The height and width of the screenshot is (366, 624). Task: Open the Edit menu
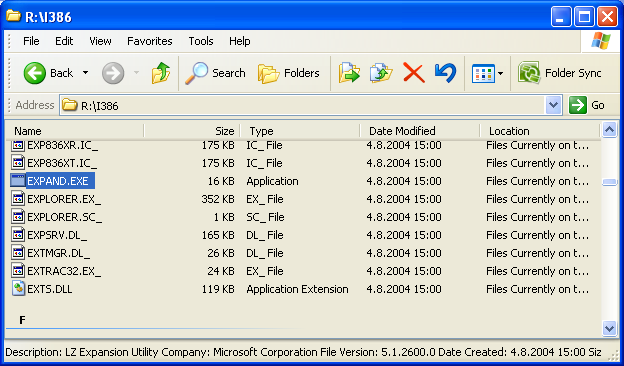[64, 41]
